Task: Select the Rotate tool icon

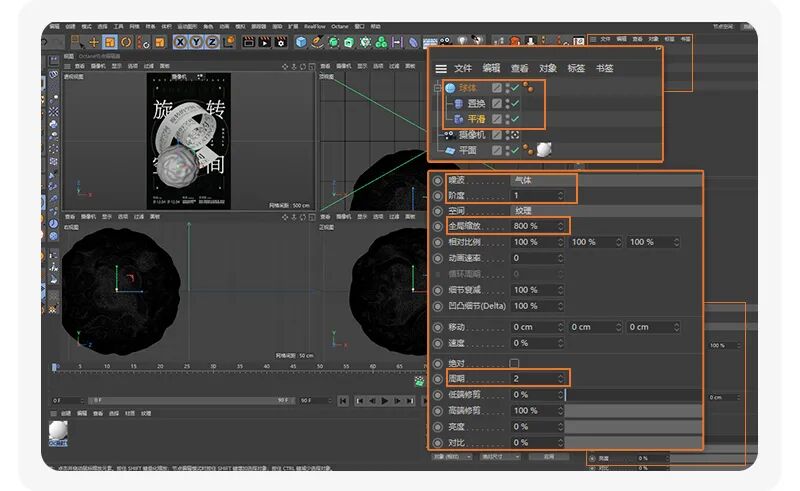Action: pyautogui.click(x=126, y=42)
